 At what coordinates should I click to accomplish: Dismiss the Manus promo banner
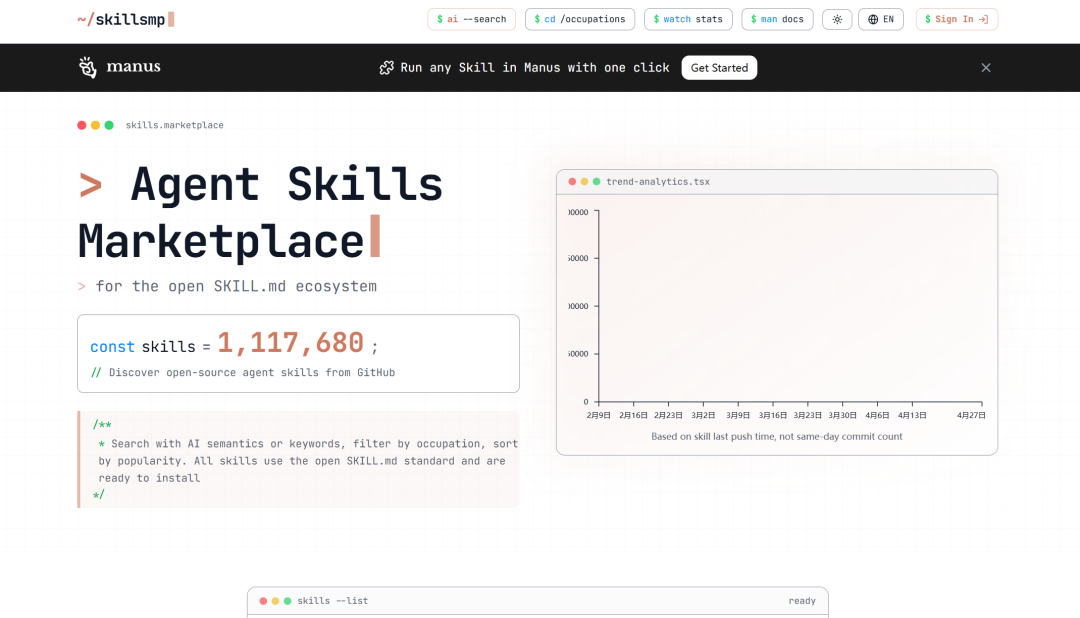click(x=986, y=68)
